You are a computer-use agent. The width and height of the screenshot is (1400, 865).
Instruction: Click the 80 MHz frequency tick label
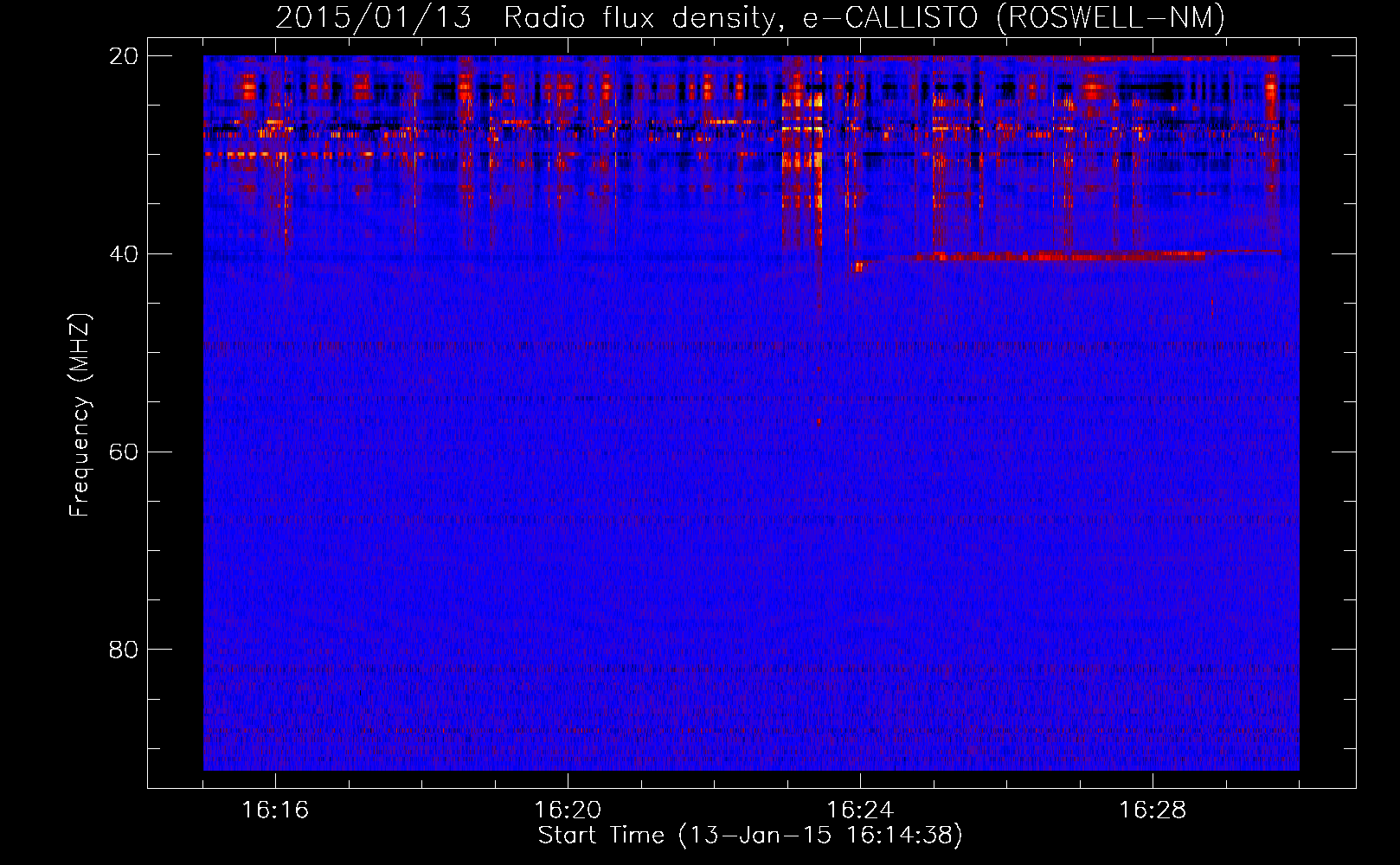pyautogui.click(x=123, y=650)
